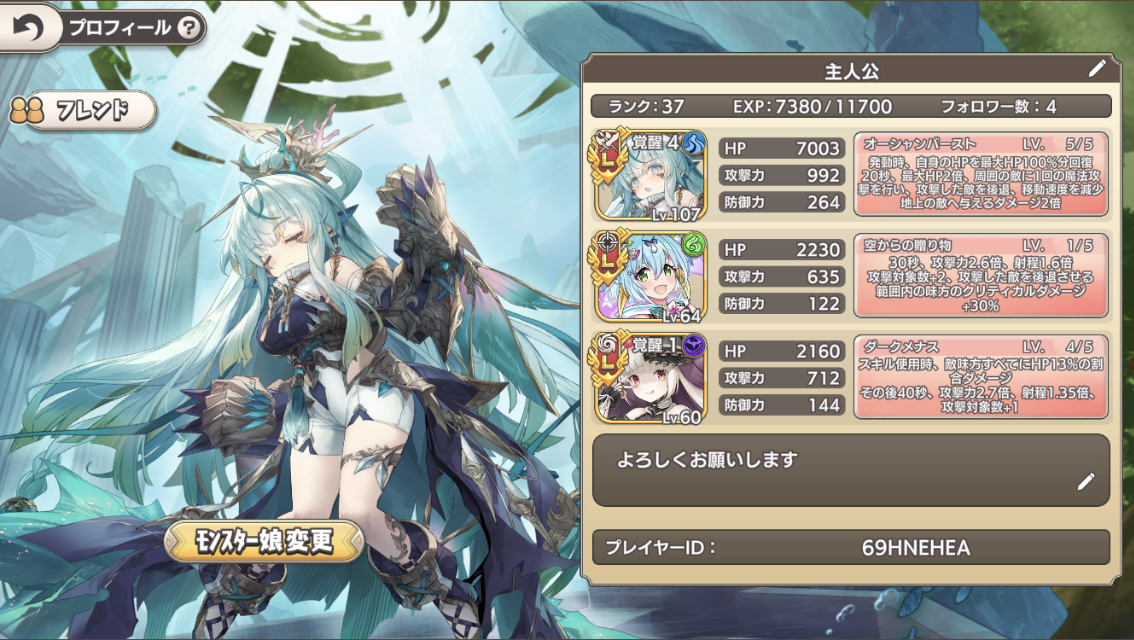This screenshot has width=1134, height=640.
Task: Click the back arrow icon
Action: coord(27,27)
